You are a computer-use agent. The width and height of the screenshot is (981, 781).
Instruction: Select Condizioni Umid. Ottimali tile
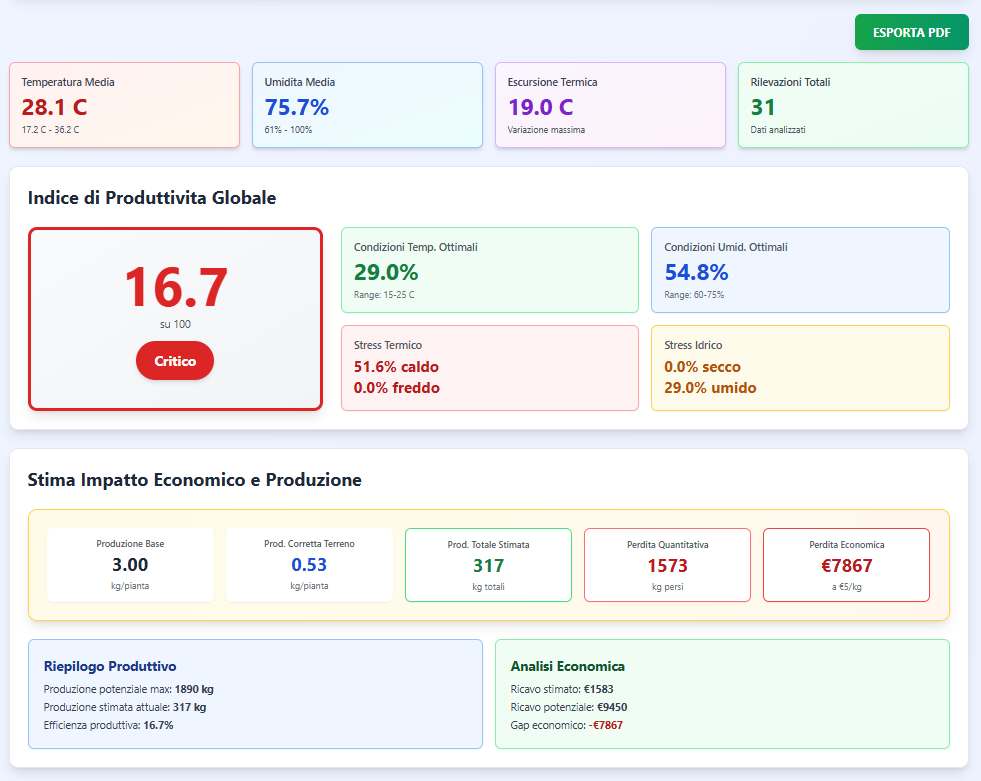click(799, 270)
